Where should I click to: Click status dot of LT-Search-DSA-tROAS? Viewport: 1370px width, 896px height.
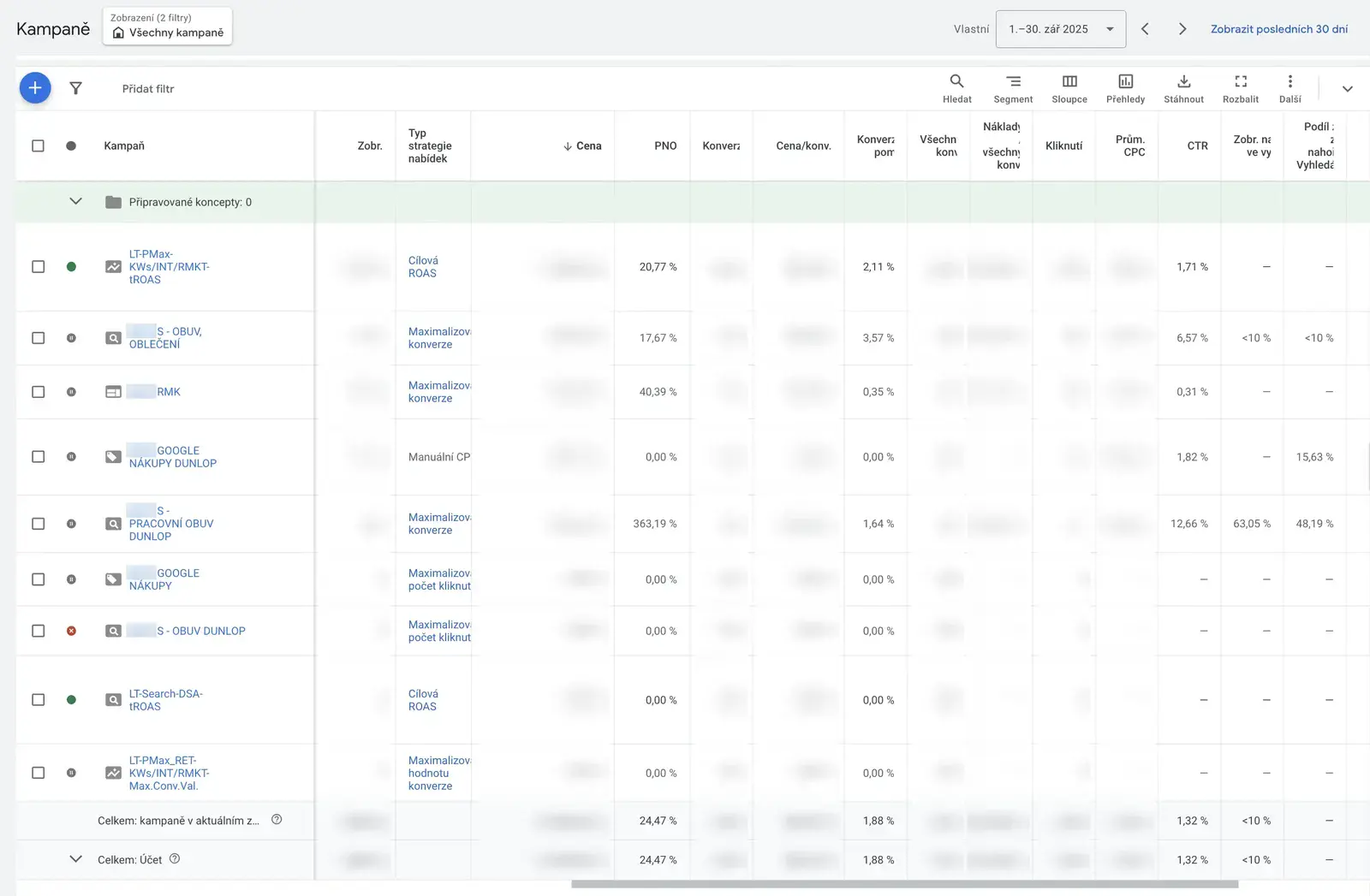click(71, 700)
